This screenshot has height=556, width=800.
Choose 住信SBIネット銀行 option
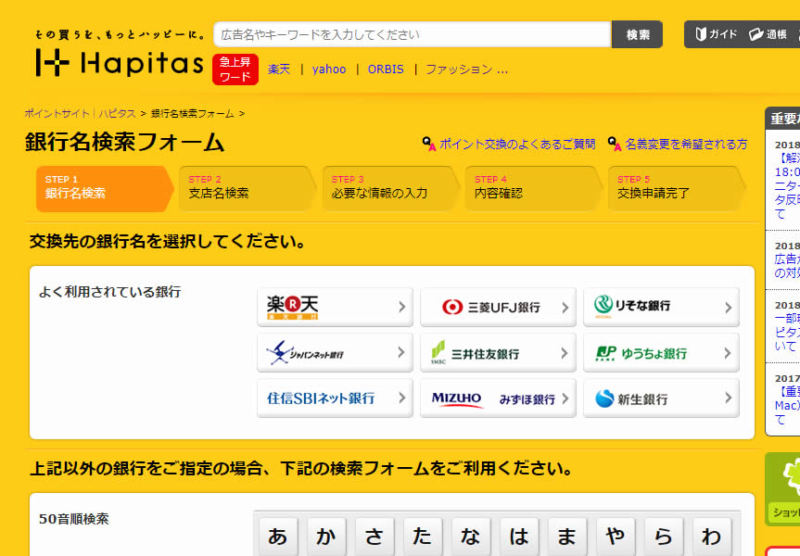334,398
